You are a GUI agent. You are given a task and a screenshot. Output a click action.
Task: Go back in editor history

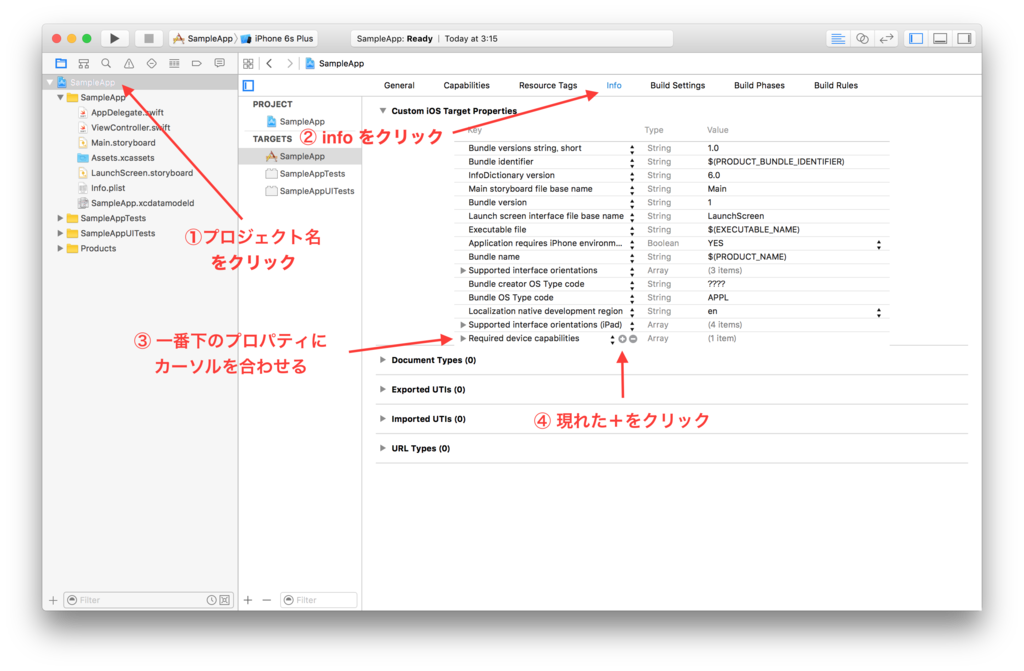pyautogui.click(x=269, y=63)
